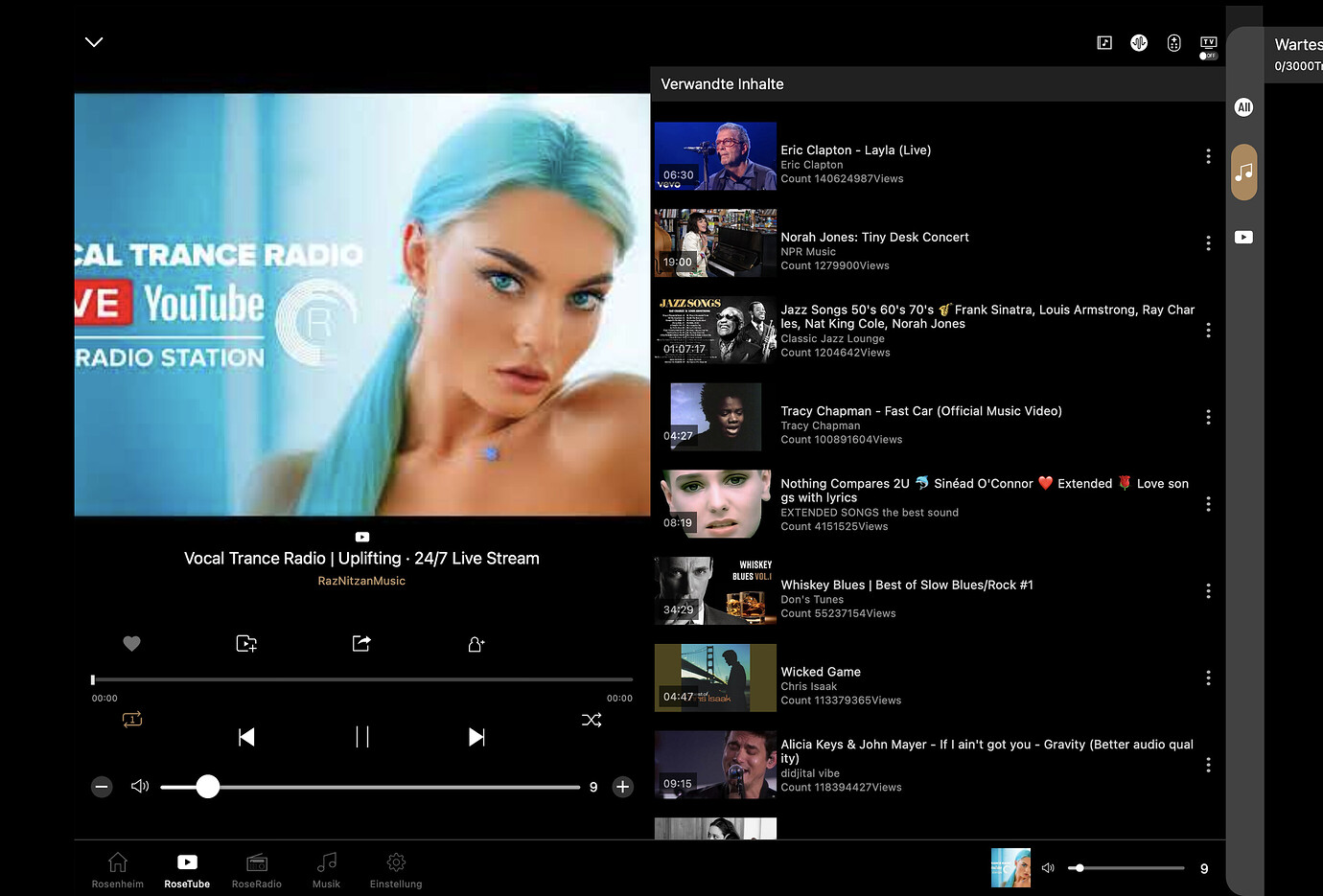
Task: Open options for Nothing Compares 2U
Action: (1208, 504)
